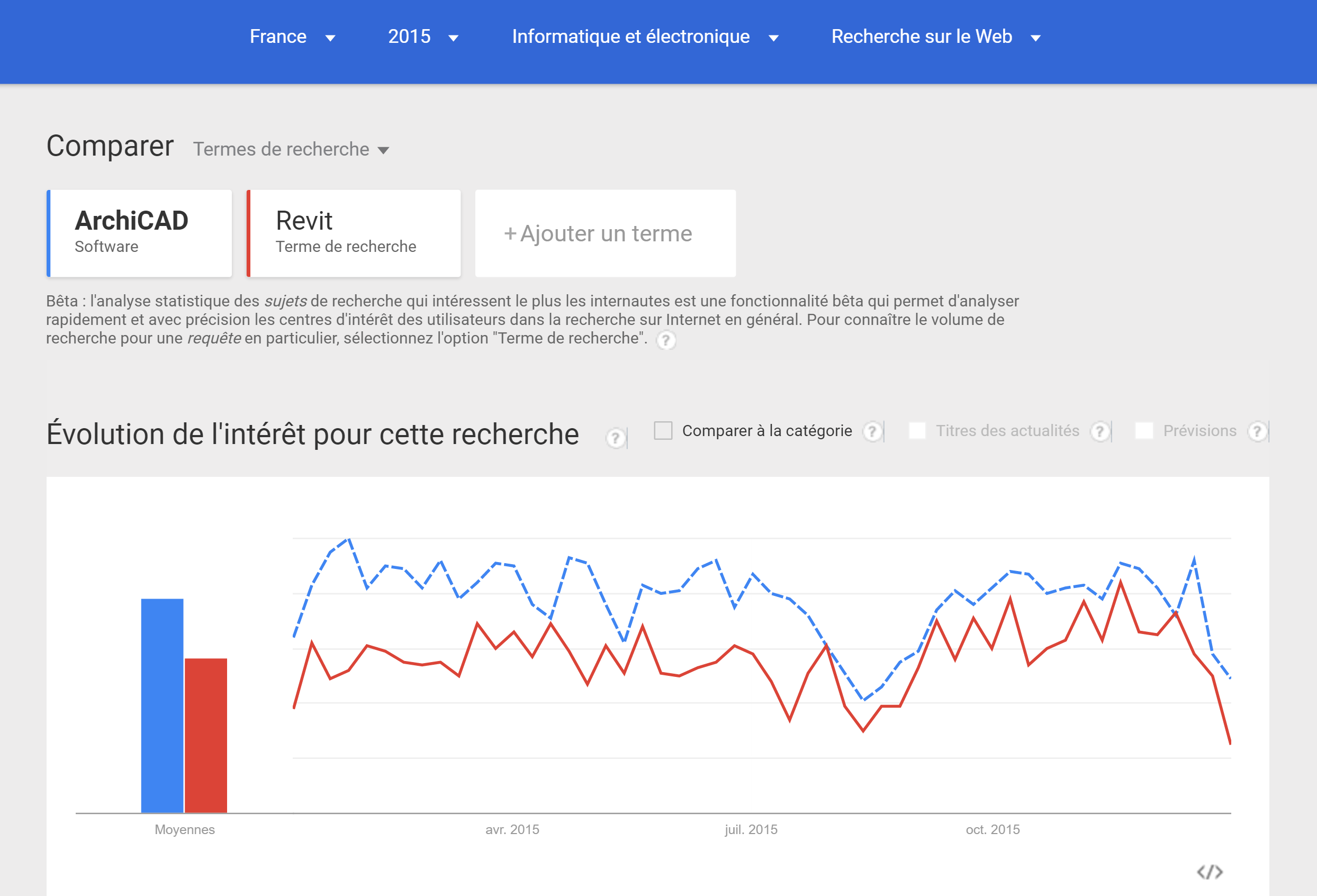This screenshot has height=896, width=1317.
Task: Open help icon beside beta description text
Action: pos(666,340)
